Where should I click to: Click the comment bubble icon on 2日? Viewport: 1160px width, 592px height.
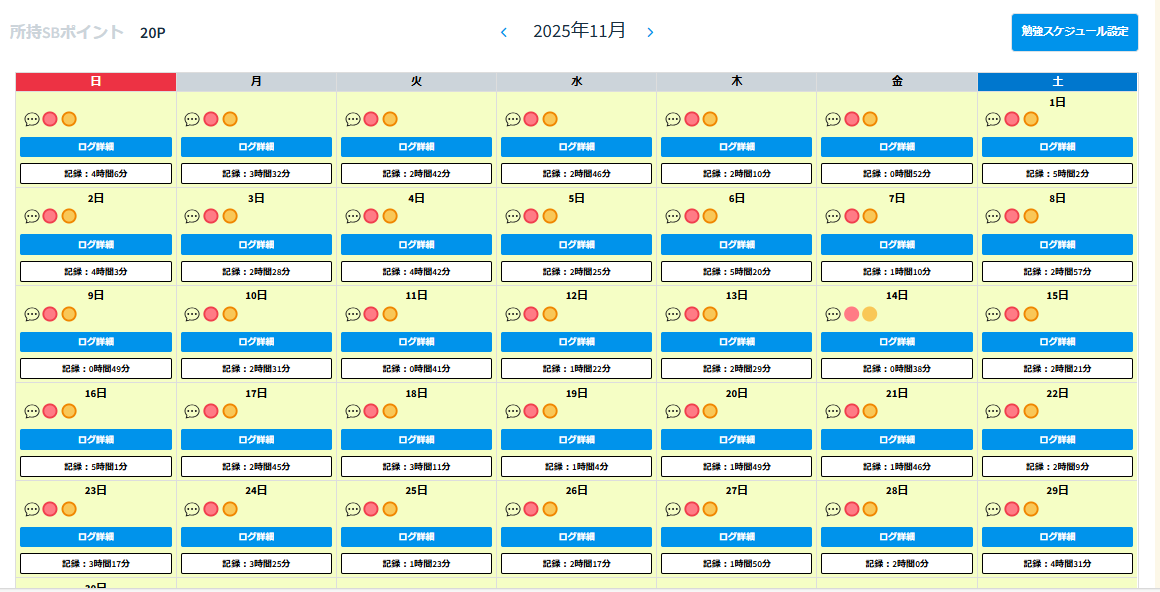point(32,216)
